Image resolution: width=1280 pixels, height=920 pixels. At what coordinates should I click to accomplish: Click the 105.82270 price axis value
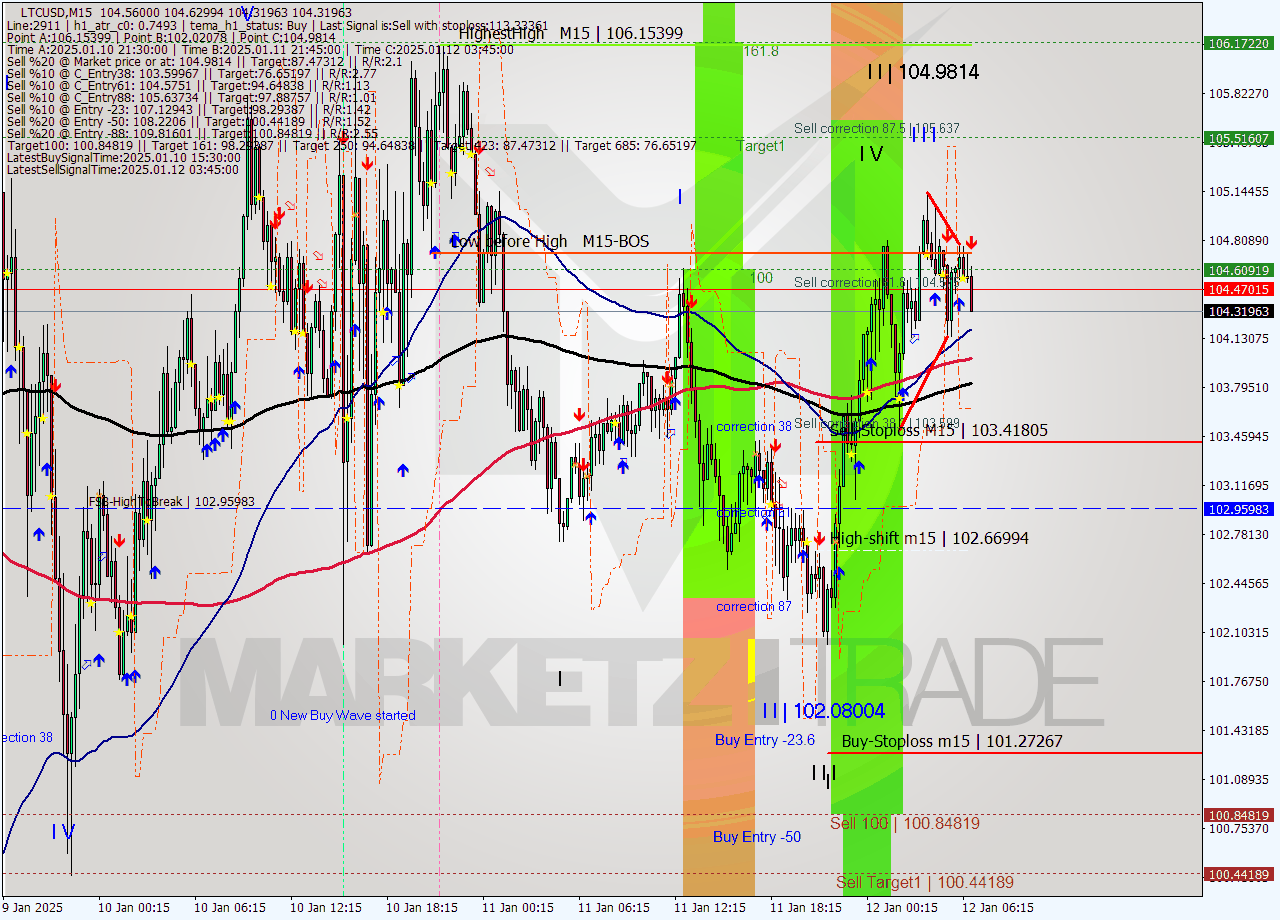[1239, 94]
